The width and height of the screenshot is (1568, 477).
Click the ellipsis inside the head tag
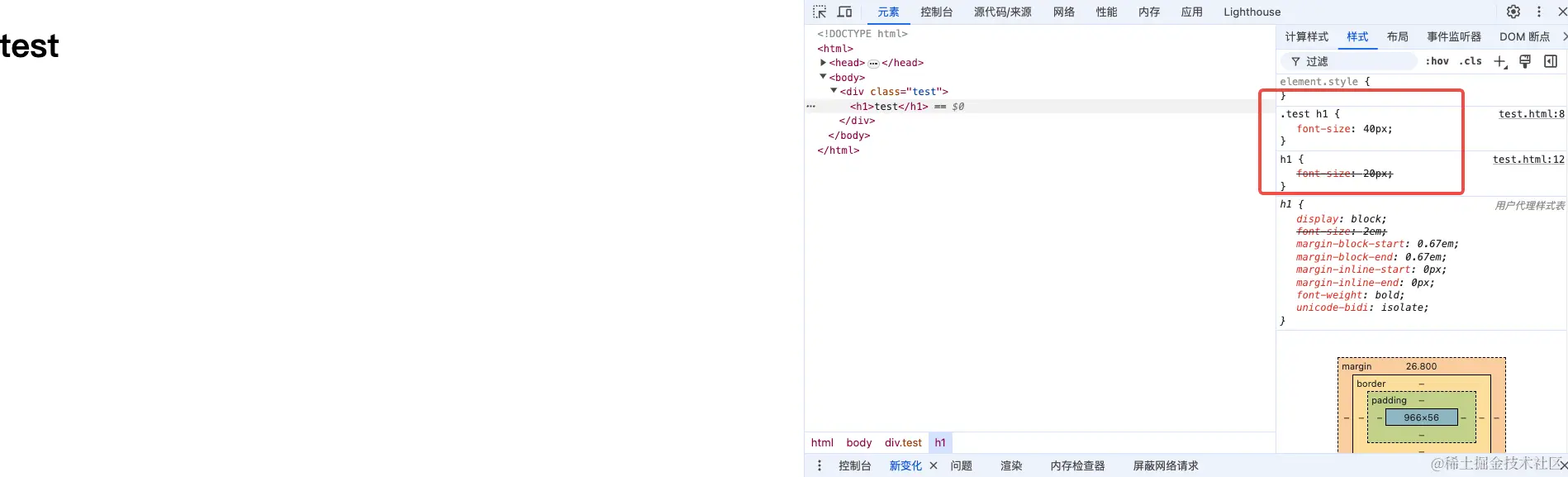(873, 64)
